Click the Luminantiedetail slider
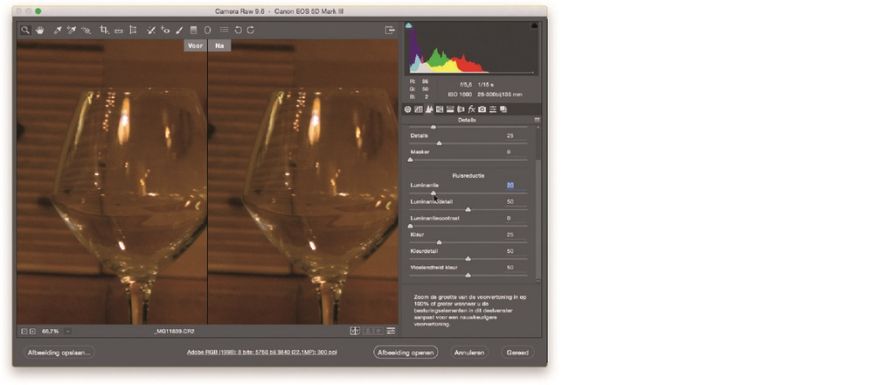The width and height of the screenshot is (874, 385). (x=468, y=209)
